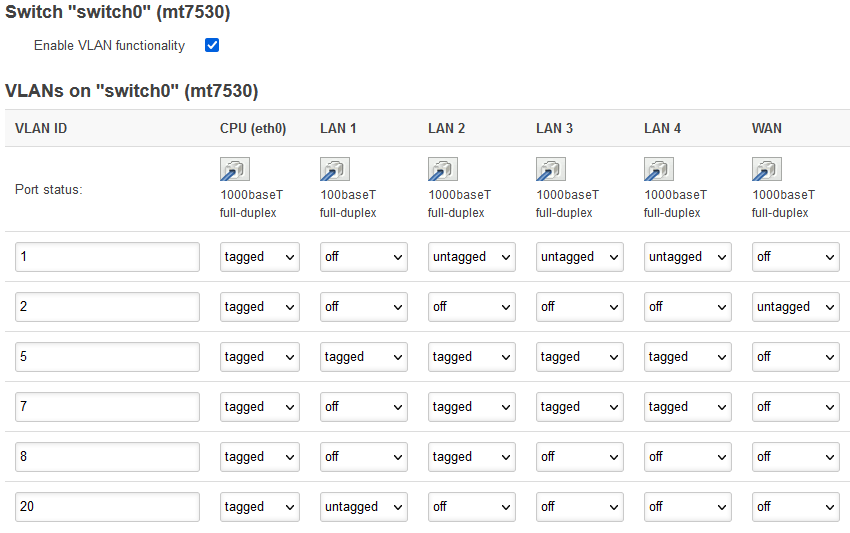850x533 pixels.
Task: Open LAN 3 dropdown for VLAN 7
Action: 579,407
